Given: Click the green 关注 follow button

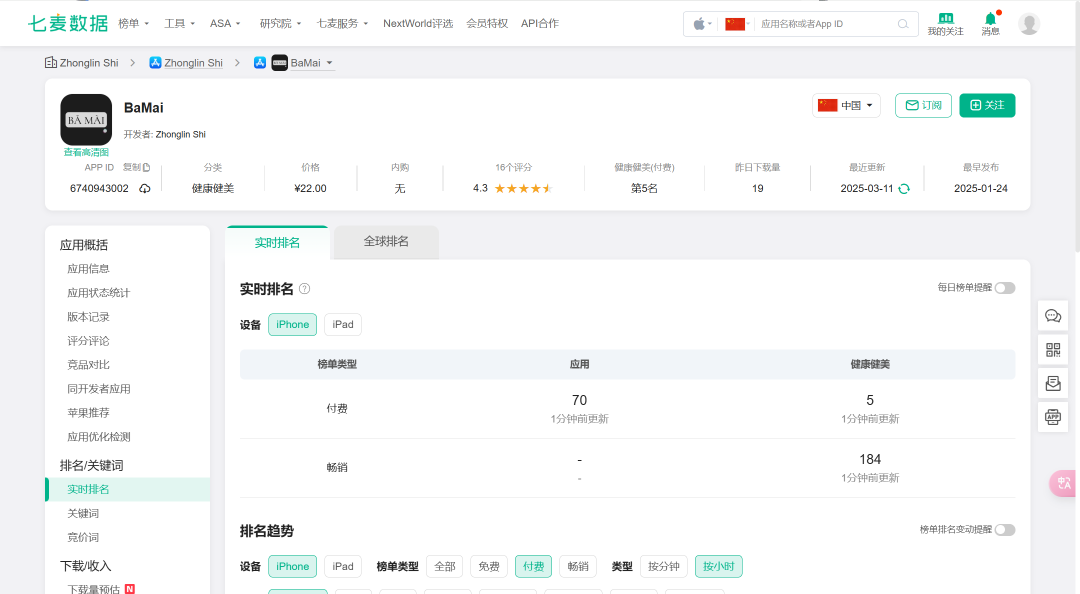Looking at the screenshot, I should 987,105.
